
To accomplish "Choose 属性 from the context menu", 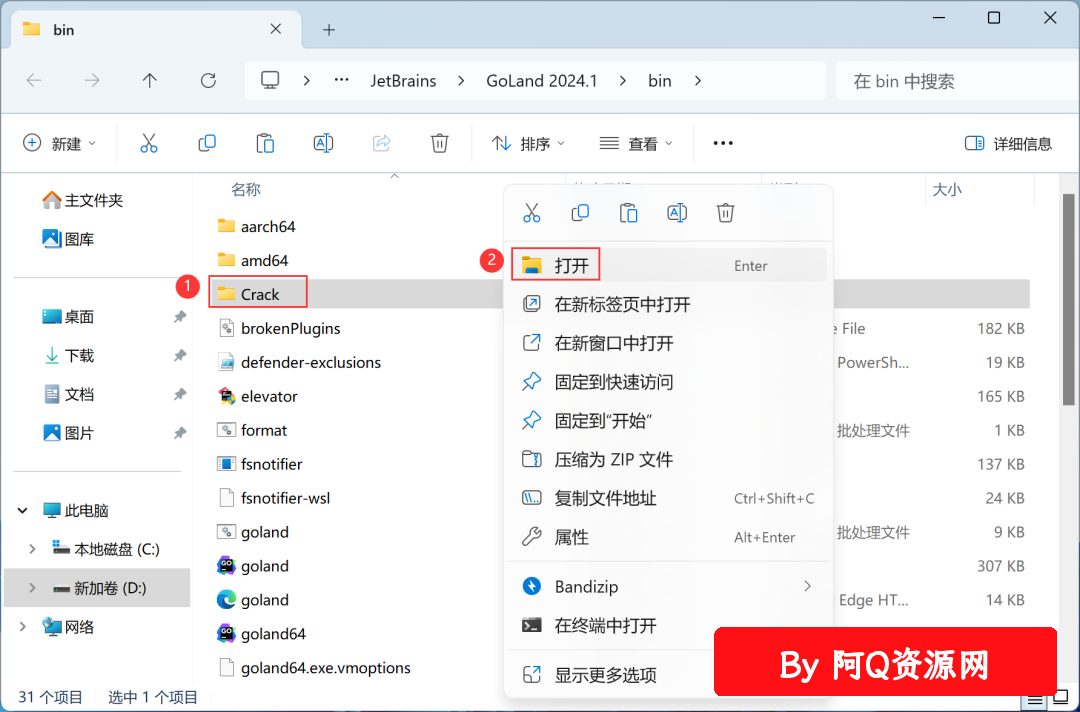I will click(x=667, y=536).
